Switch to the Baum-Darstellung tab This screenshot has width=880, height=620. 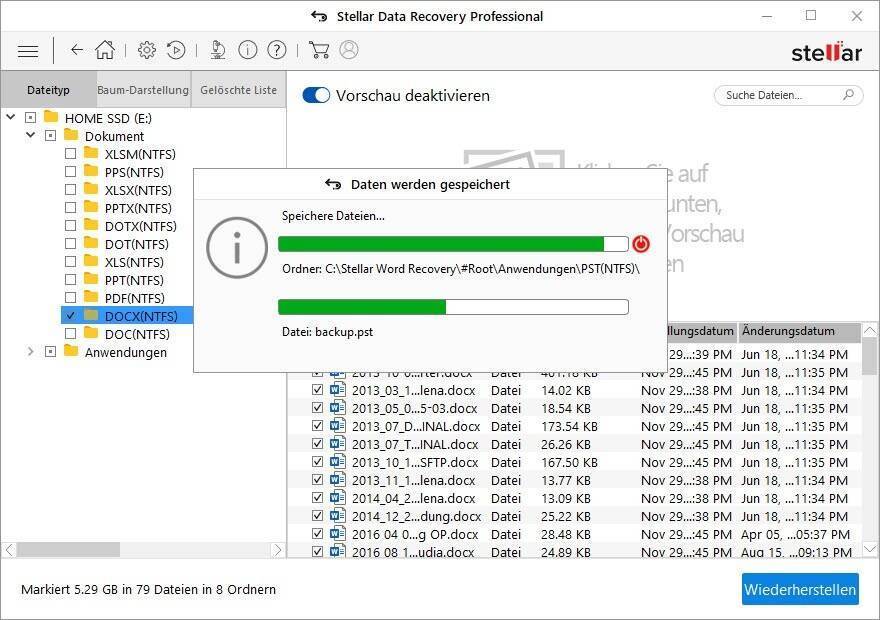[x=143, y=90]
